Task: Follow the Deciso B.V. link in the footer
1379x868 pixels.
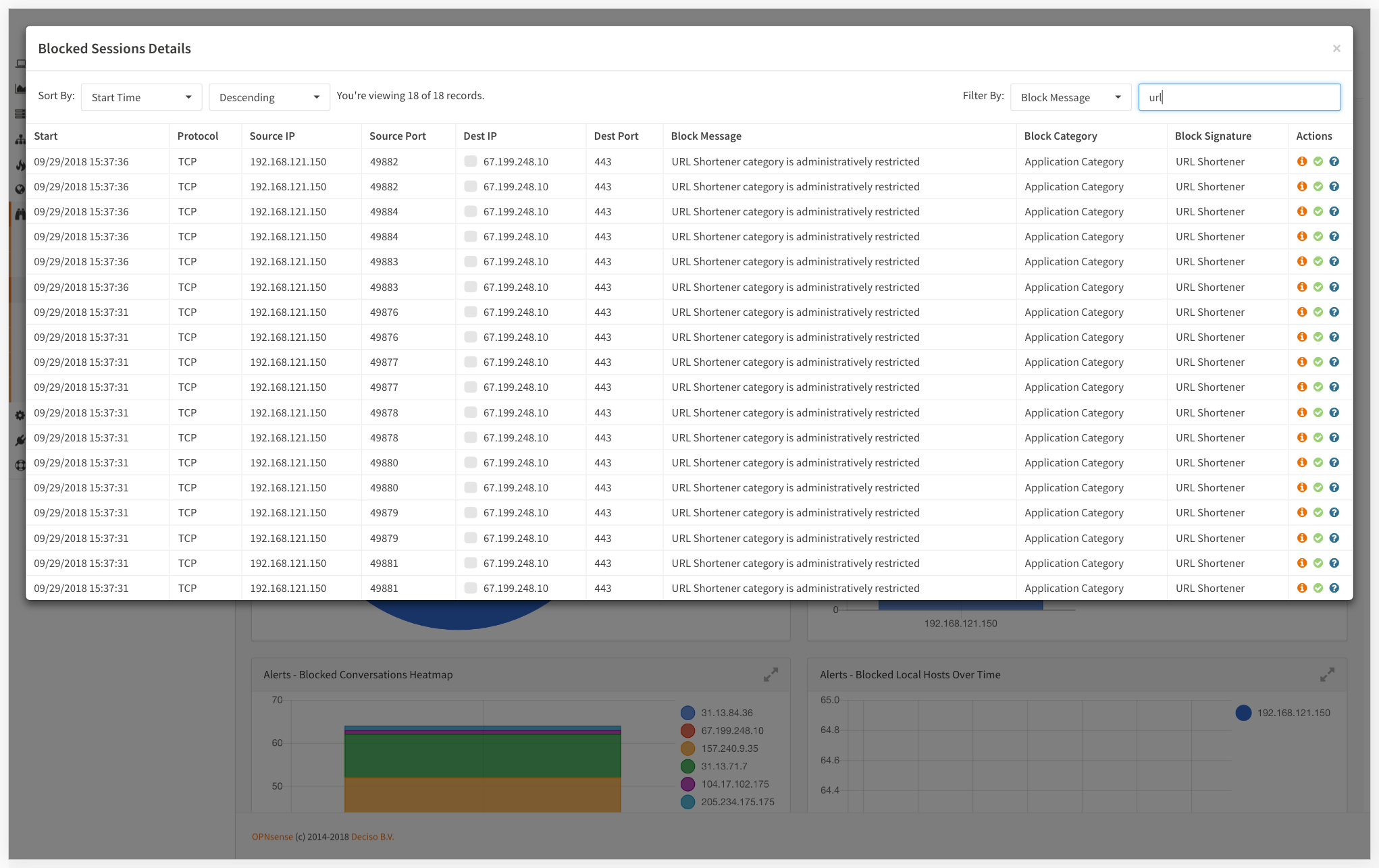Action: [x=372, y=836]
